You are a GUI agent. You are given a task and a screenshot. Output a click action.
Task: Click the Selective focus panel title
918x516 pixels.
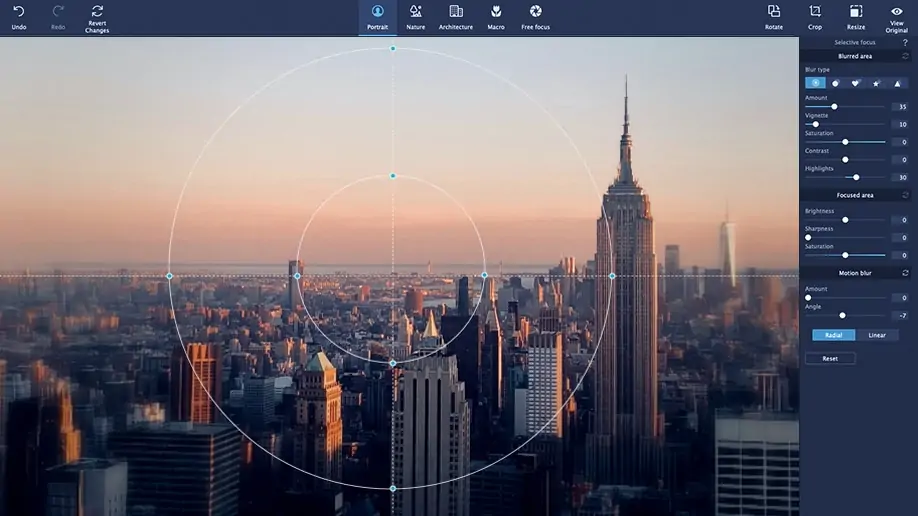click(x=855, y=42)
